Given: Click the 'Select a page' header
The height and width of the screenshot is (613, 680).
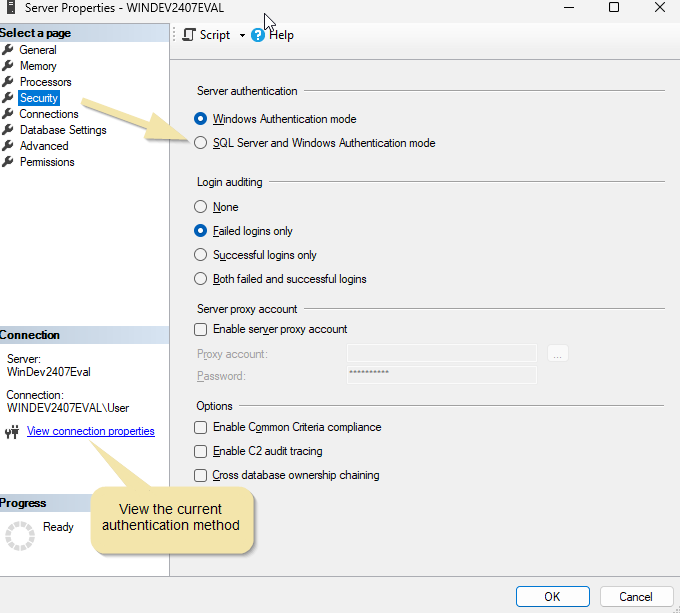Looking at the screenshot, I should pyautogui.click(x=36, y=33).
